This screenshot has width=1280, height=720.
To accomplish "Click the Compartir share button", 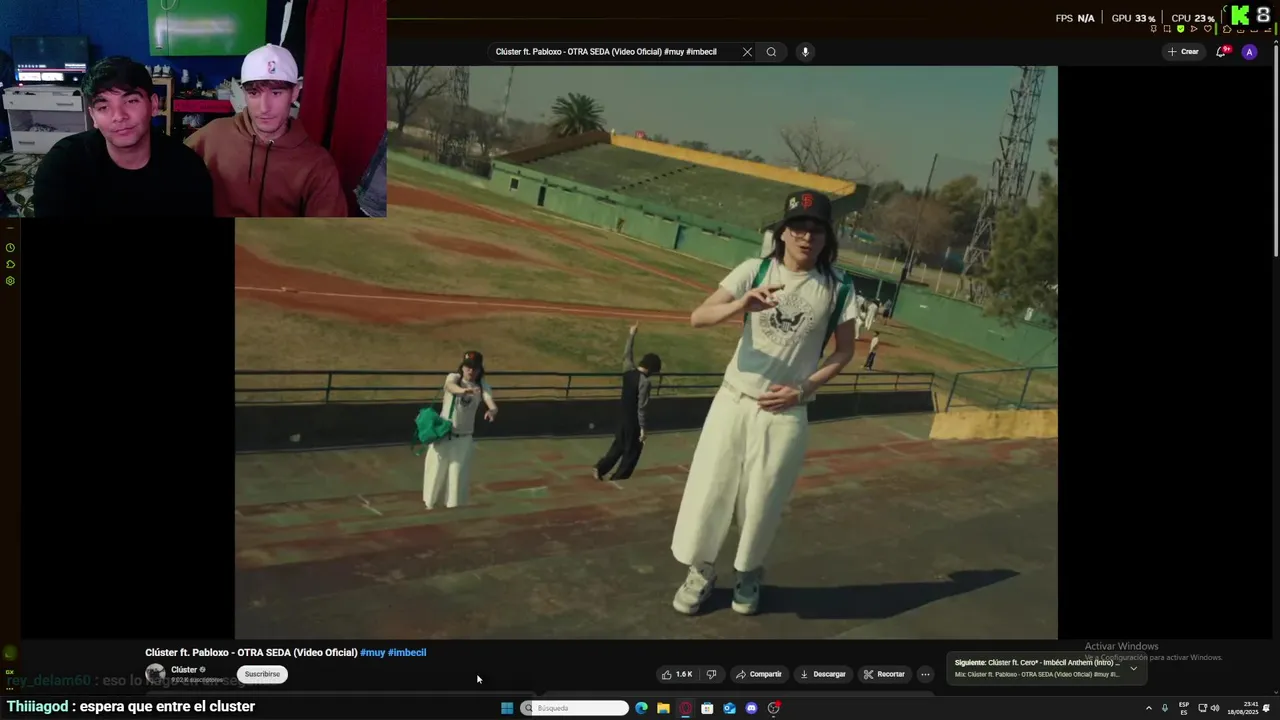I will pos(759,674).
